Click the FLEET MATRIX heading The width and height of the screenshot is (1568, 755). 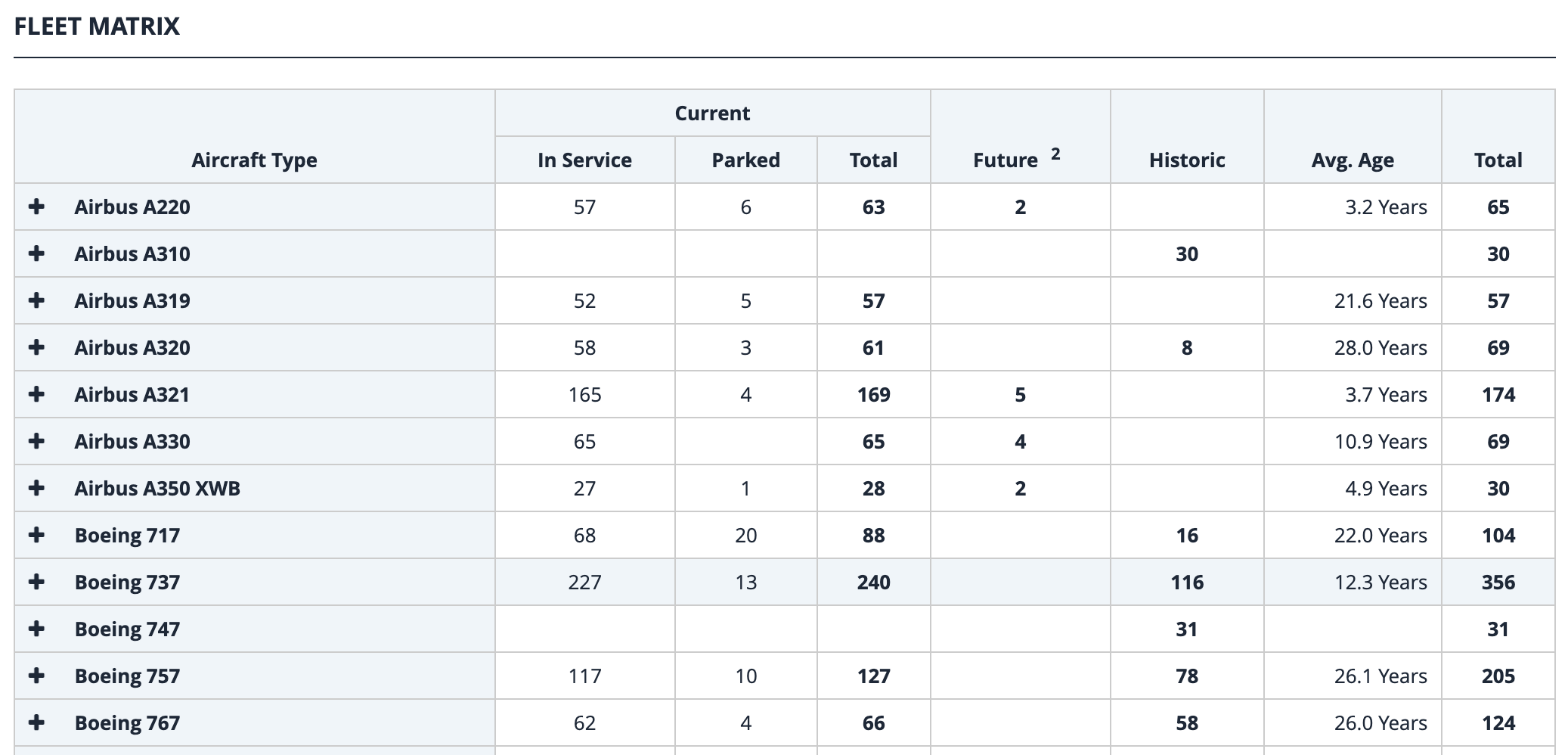click(x=97, y=26)
